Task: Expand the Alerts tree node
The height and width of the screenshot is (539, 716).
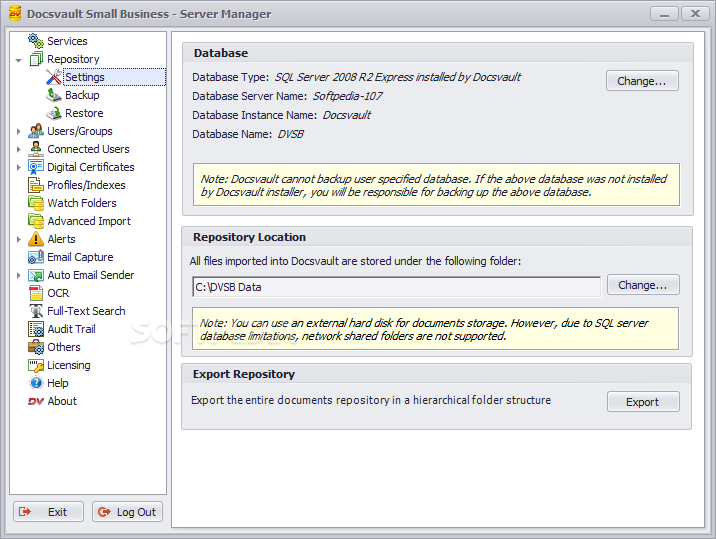Action: [18, 239]
